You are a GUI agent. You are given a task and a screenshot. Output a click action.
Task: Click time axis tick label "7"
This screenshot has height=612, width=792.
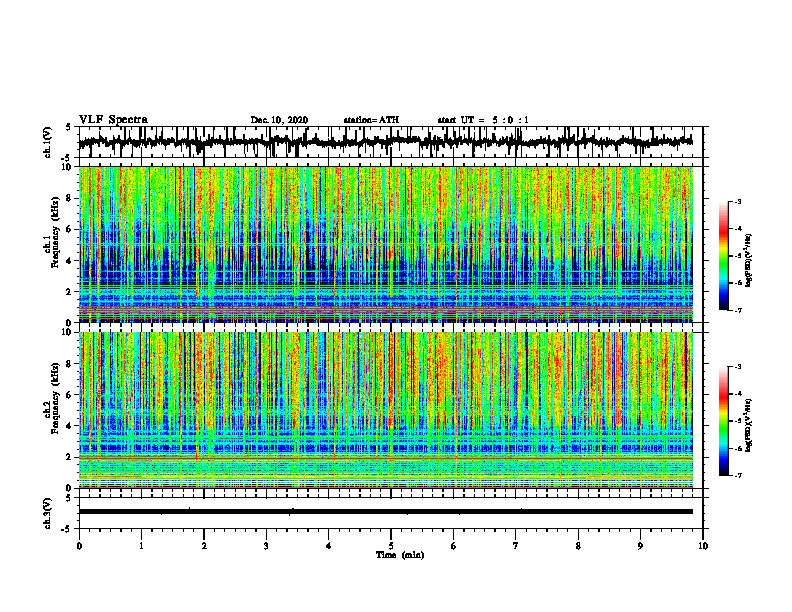[x=516, y=546]
